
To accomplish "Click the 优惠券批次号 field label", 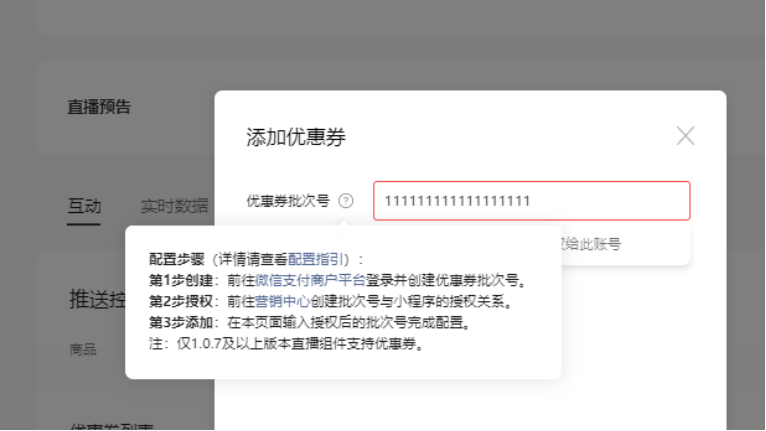I will pos(288,201).
